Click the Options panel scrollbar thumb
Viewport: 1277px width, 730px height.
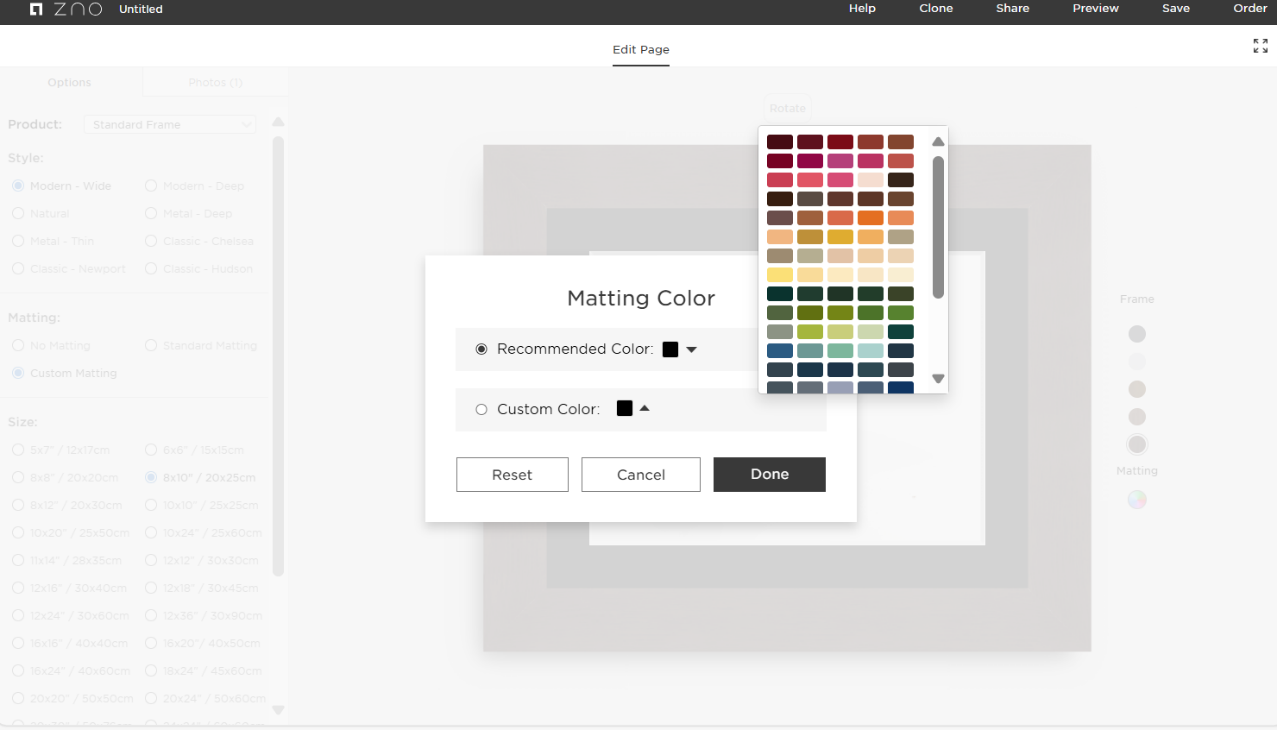(x=278, y=356)
